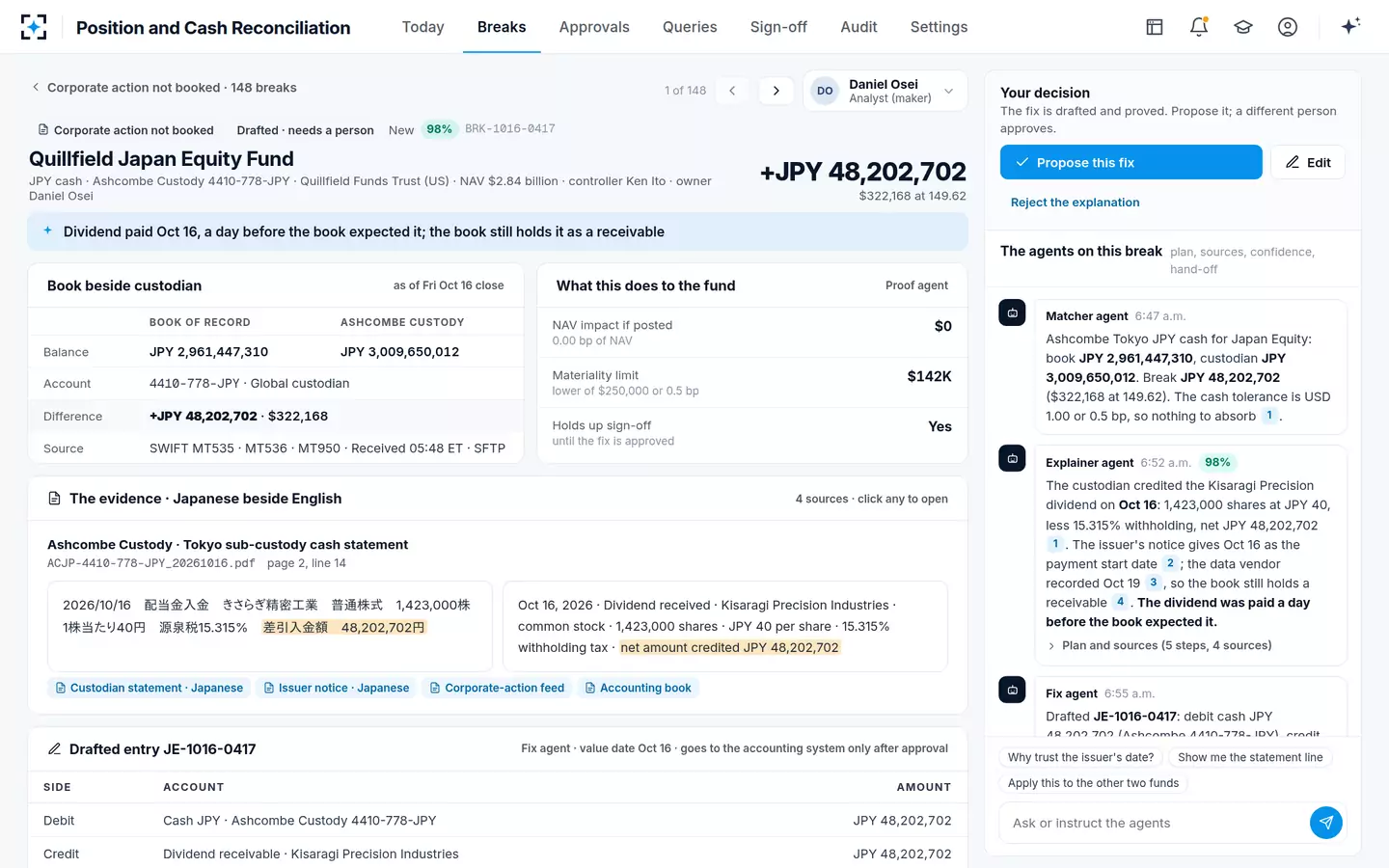This screenshot has height=868, width=1389.
Task: Choose Apply this to the other two funds
Action: tap(1094, 783)
